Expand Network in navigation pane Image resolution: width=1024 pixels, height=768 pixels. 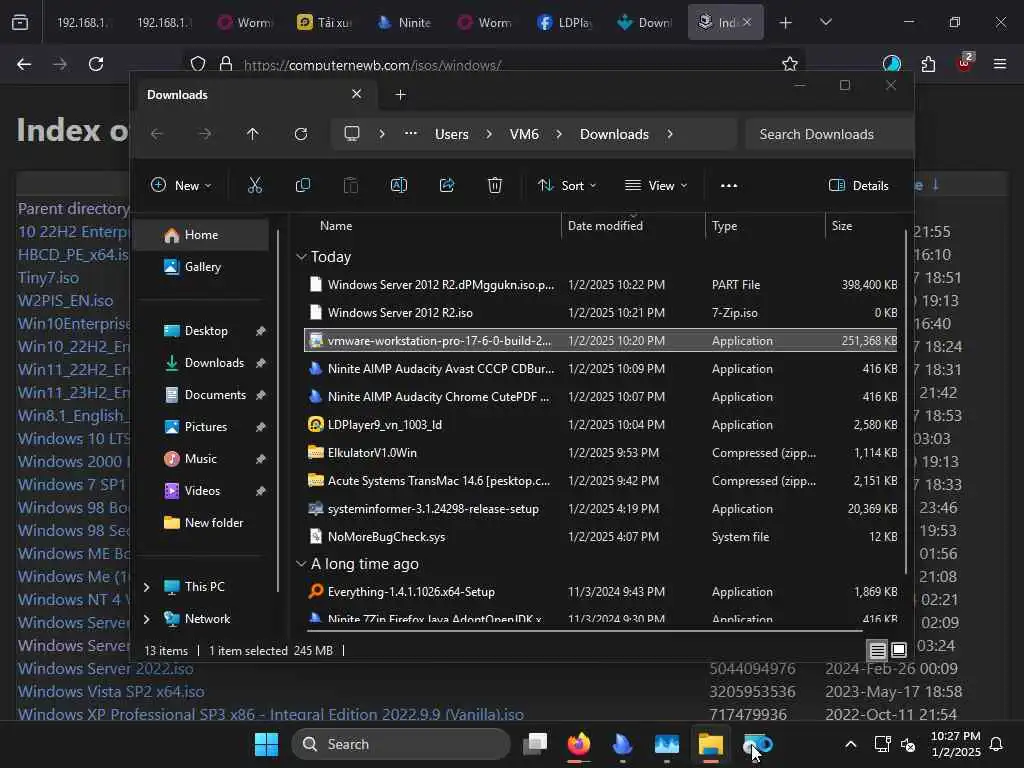coord(147,618)
